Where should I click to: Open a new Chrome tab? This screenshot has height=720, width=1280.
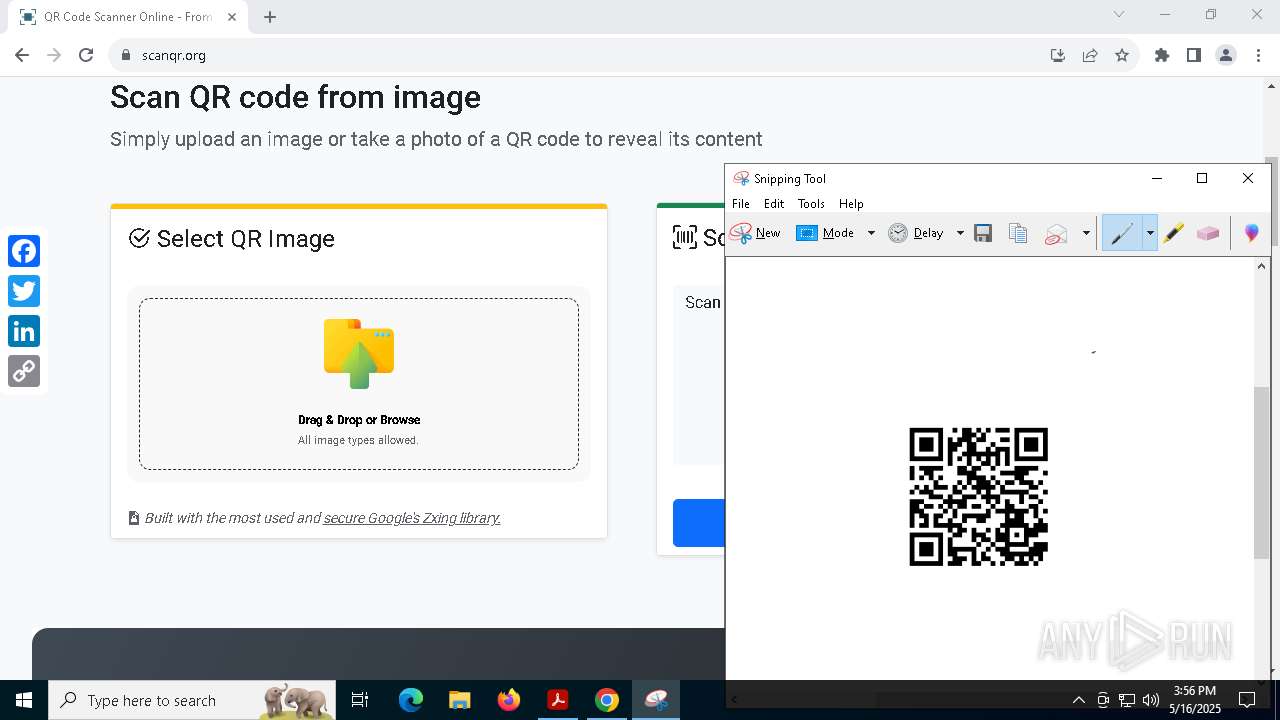[270, 17]
